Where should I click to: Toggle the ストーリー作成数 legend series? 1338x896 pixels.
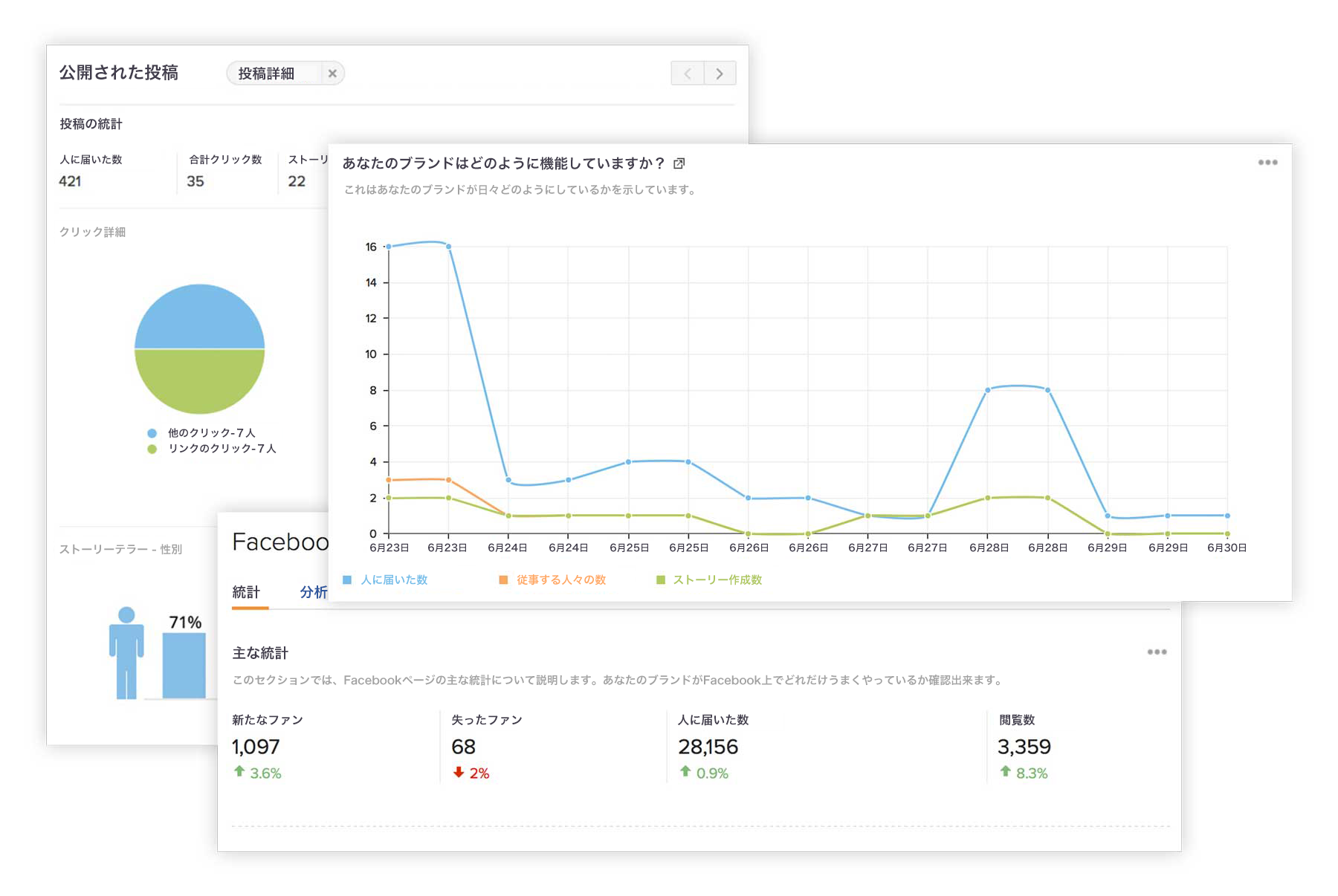point(709,580)
